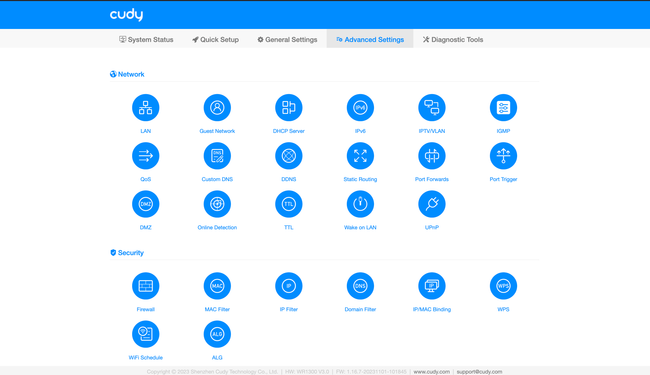Click the QoS icon
The height and width of the screenshot is (375, 650).
[x=146, y=156]
